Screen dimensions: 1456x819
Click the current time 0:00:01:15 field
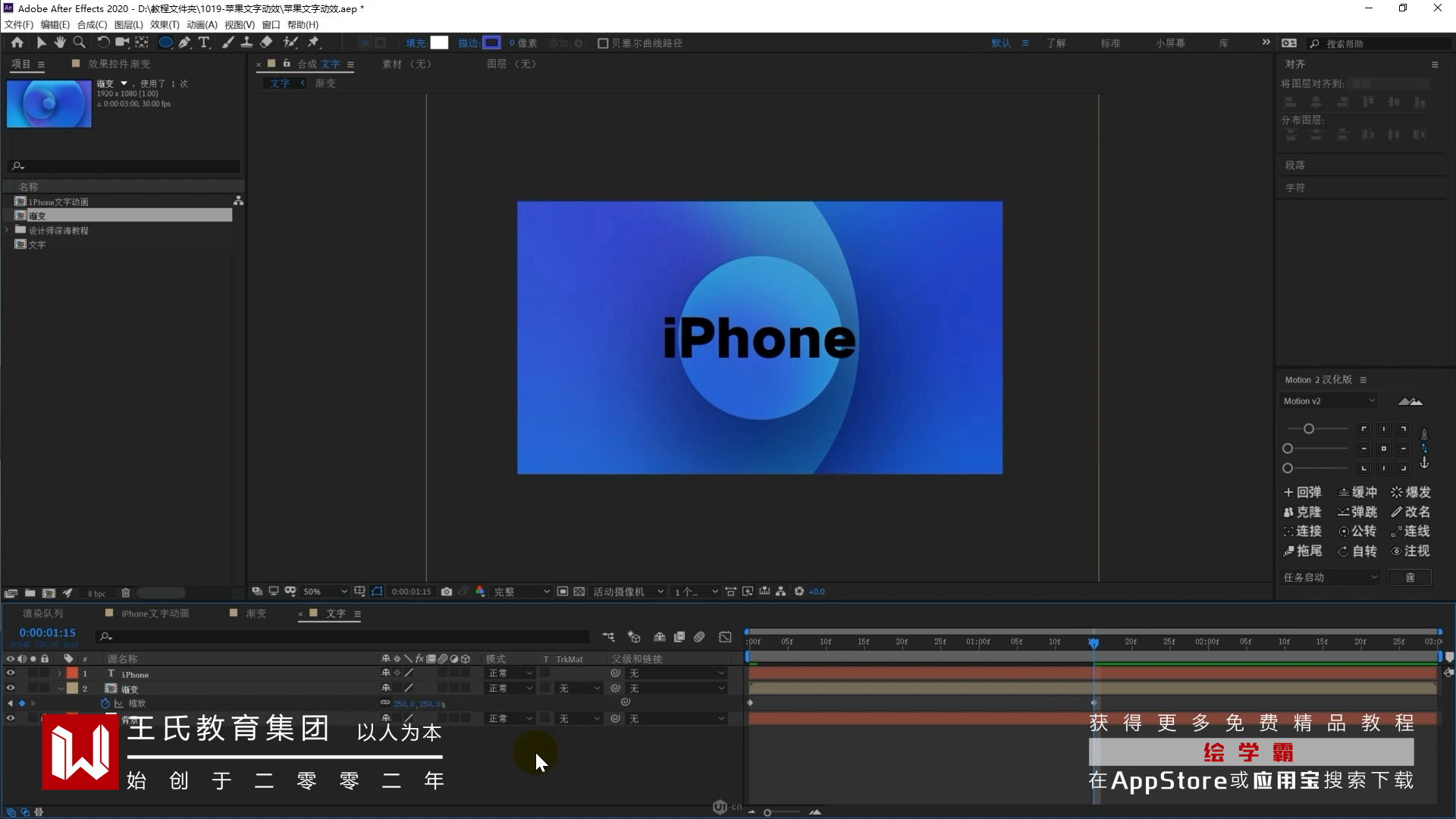pyautogui.click(x=47, y=632)
